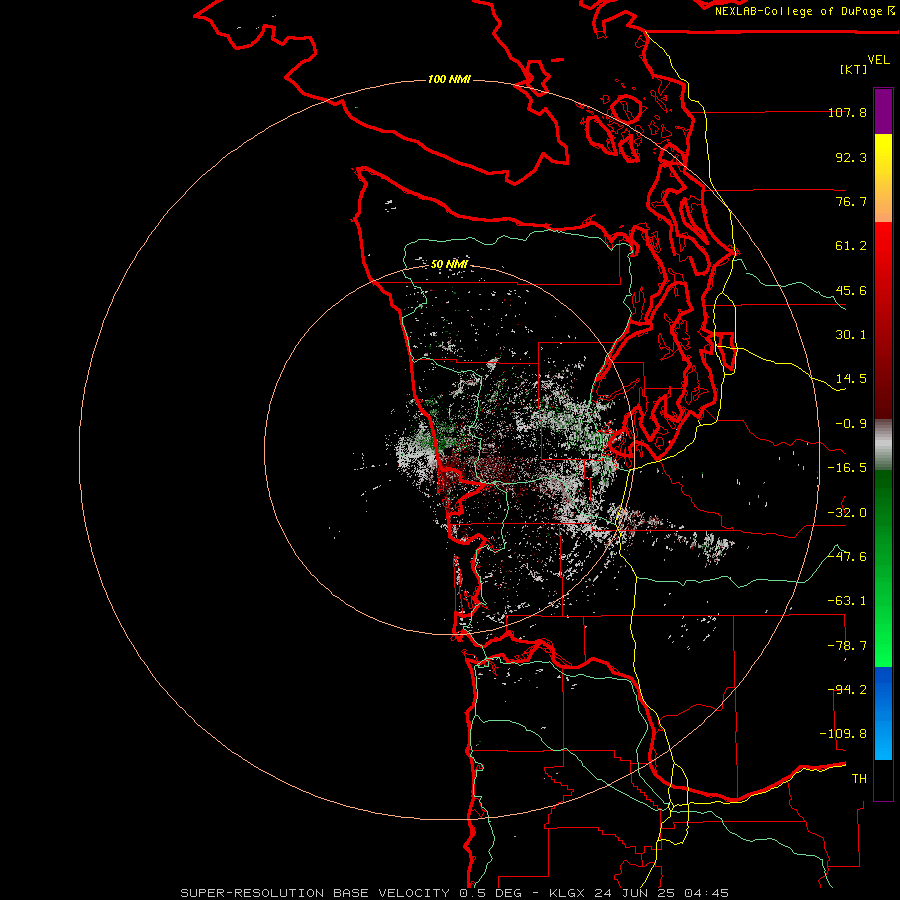
Task: Click the KLGX radar station identifier
Action: 569,893
